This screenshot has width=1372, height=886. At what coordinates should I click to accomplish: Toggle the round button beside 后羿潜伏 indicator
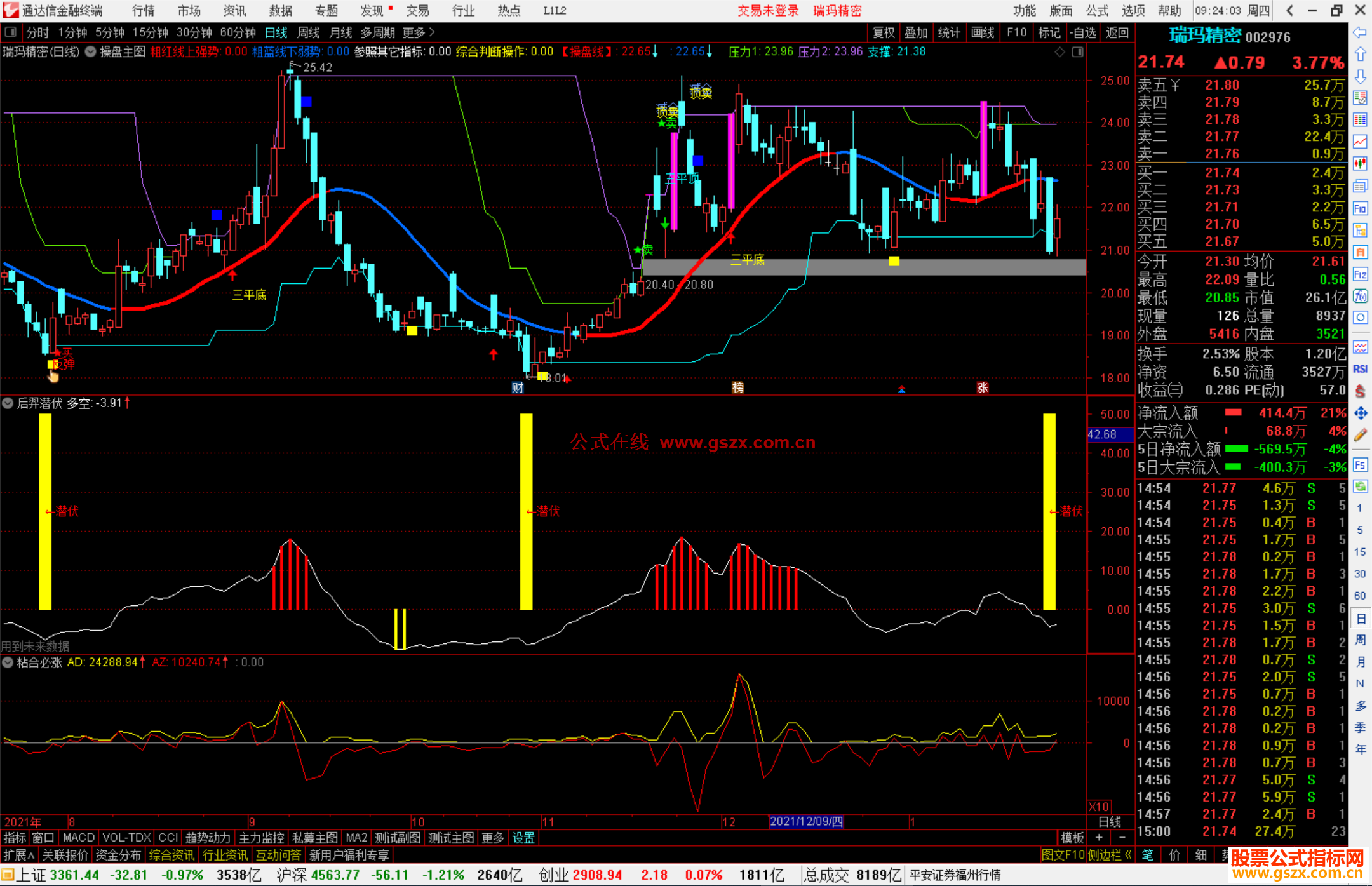pos(8,403)
